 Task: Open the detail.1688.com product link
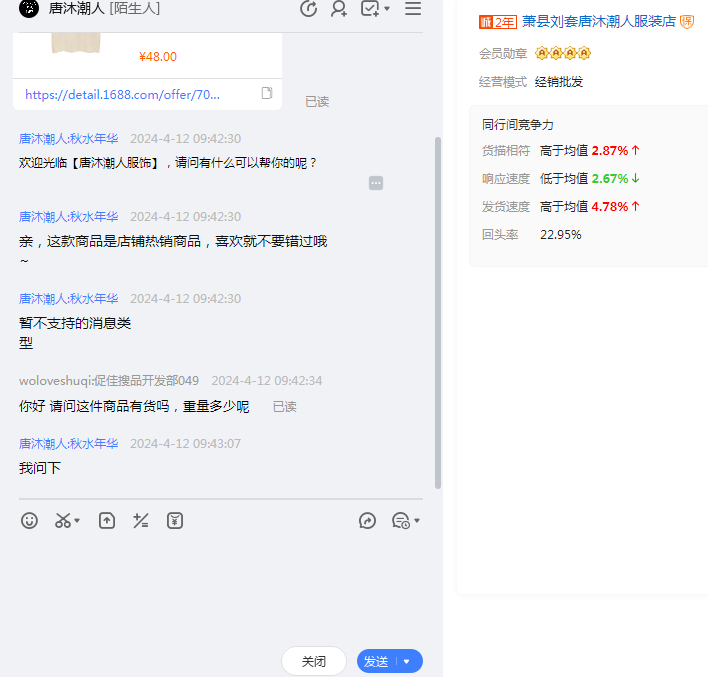pyautogui.click(x=122, y=94)
